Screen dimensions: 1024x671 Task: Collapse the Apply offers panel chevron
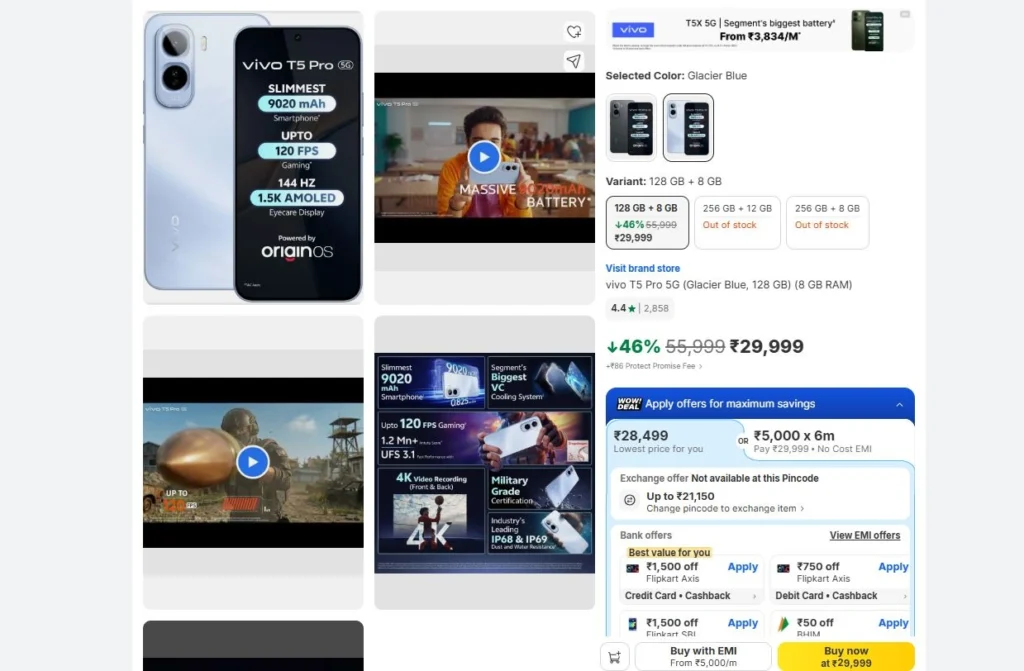point(899,404)
